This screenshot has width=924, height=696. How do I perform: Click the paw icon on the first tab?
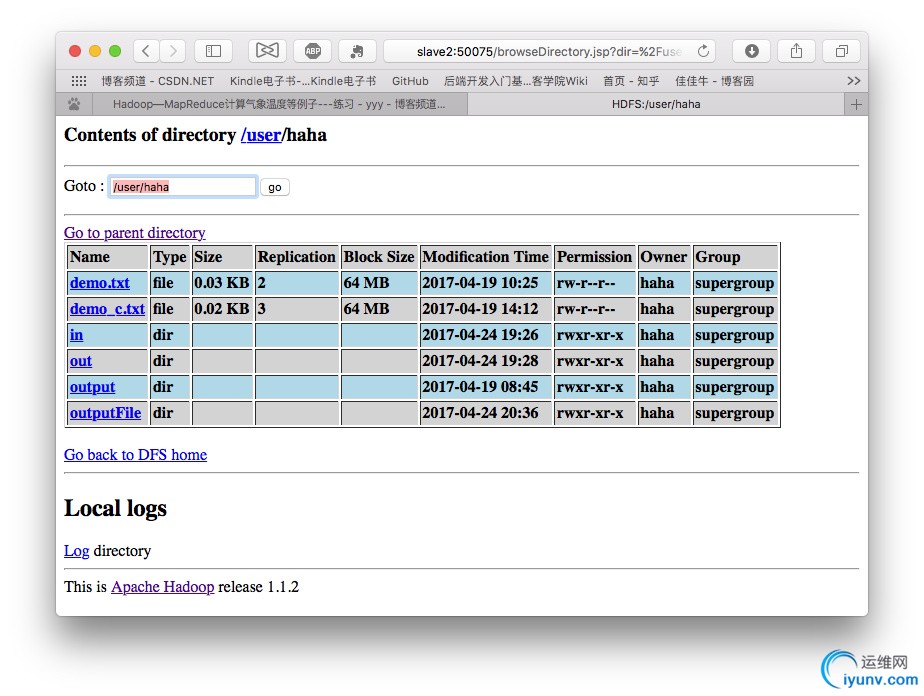click(x=74, y=104)
